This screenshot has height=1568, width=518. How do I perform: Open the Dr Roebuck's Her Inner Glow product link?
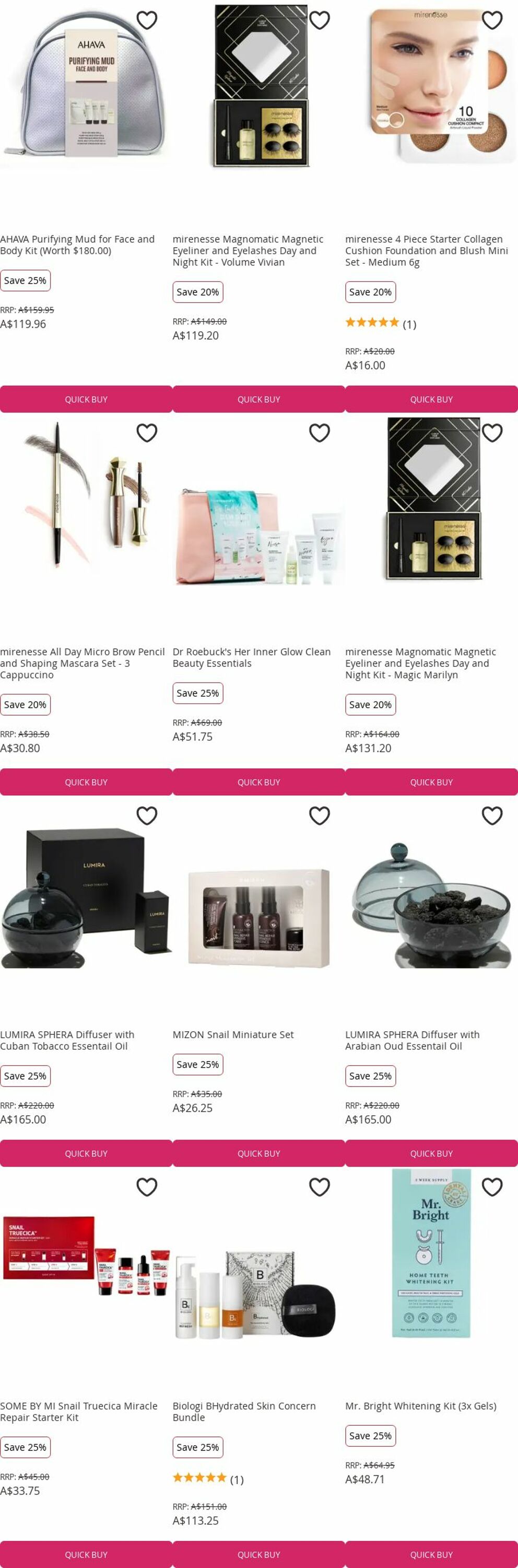click(x=252, y=658)
